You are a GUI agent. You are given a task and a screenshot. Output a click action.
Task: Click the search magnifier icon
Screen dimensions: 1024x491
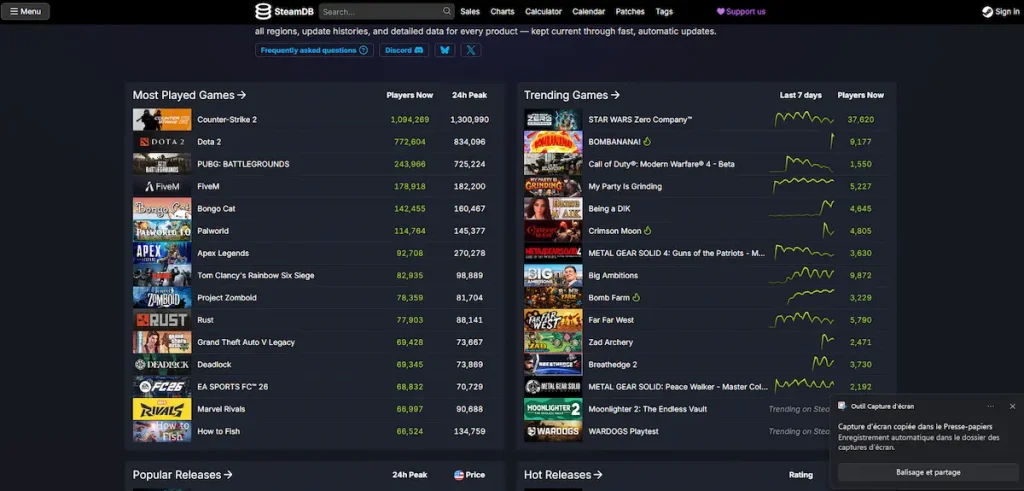447,11
